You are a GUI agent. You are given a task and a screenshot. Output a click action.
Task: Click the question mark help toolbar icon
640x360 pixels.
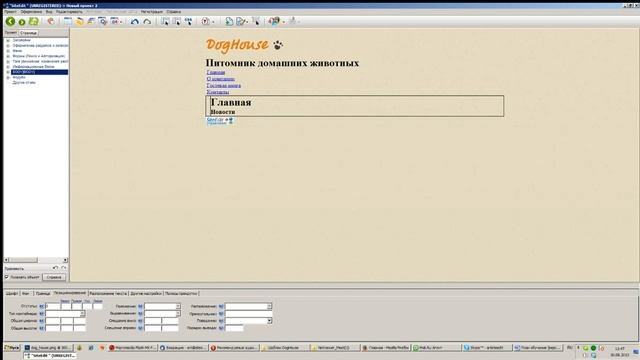pyautogui.click(x=206, y=21)
